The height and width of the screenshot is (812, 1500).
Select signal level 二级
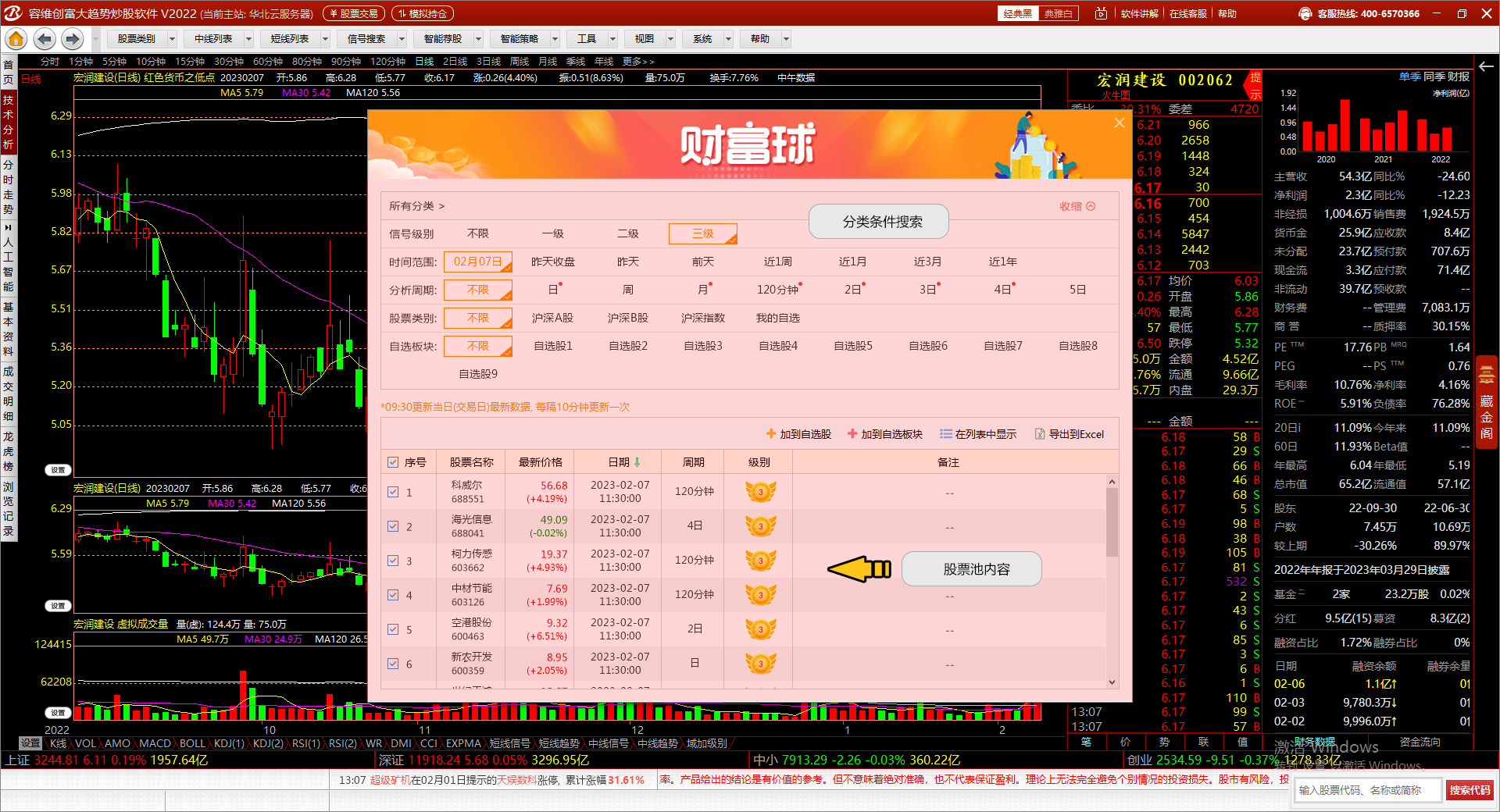628,233
